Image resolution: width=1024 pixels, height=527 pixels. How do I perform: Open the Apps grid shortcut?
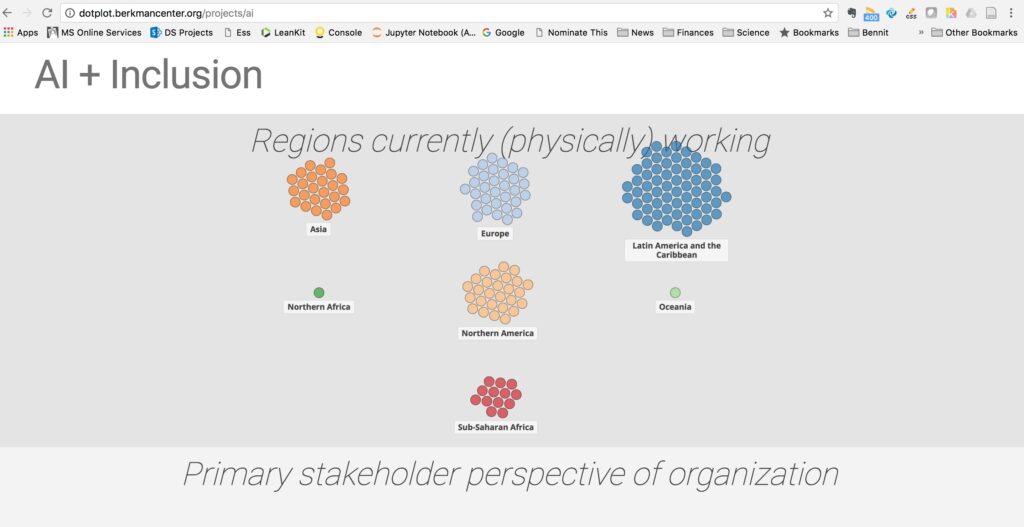coord(21,32)
